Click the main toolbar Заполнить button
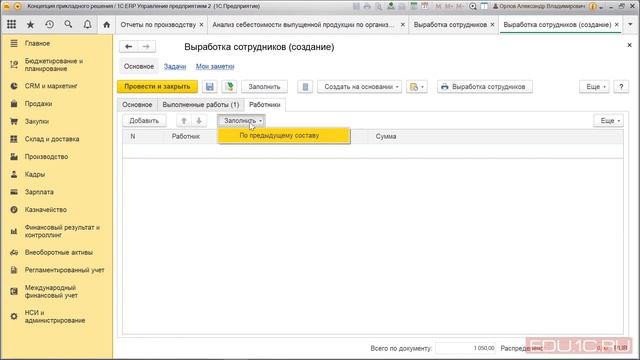Viewport: 640px width, 360px height. 264,87
